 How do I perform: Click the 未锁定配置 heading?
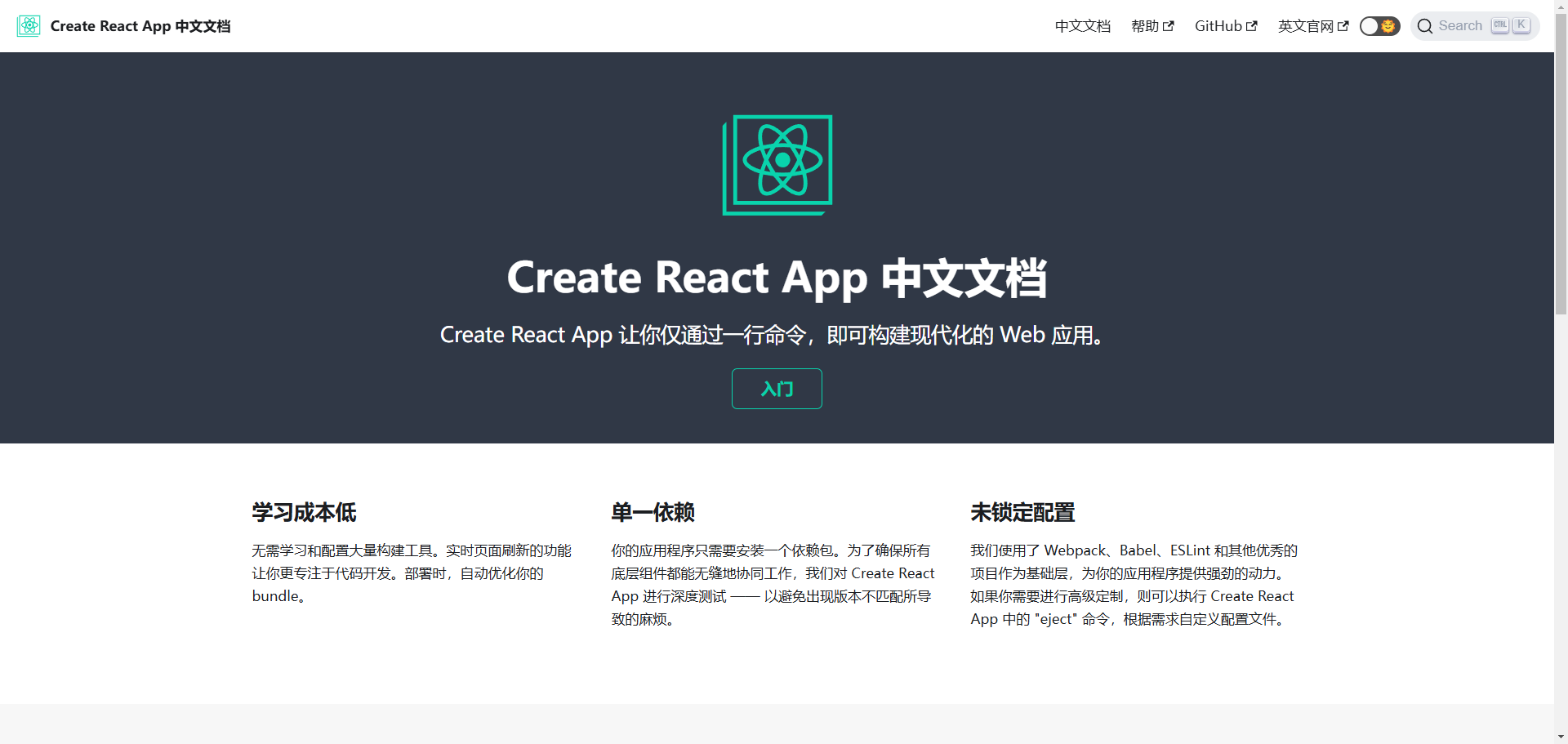coord(1023,512)
